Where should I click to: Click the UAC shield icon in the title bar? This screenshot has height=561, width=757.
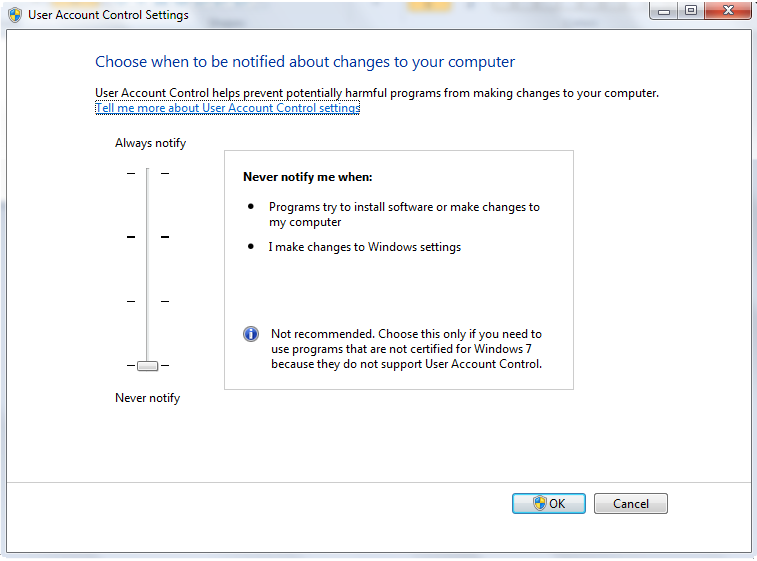point(15,14)
